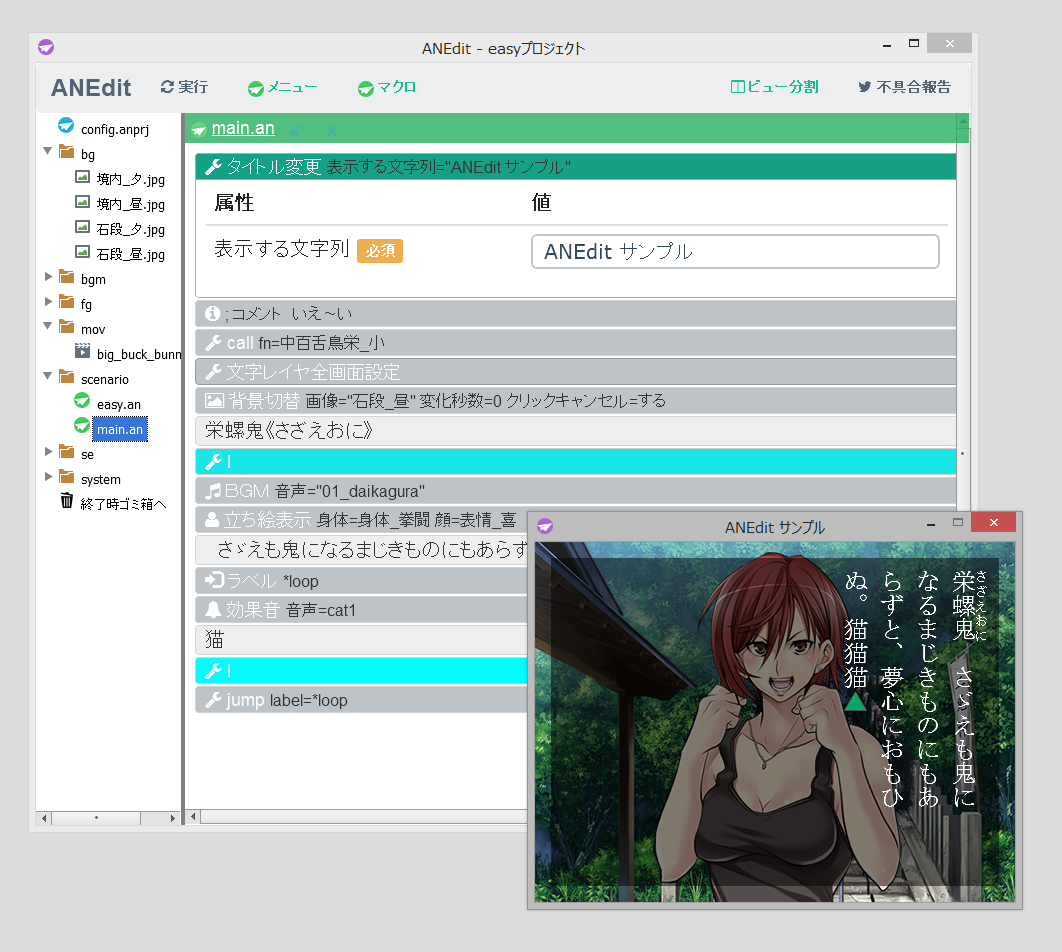Image resolution: width=1062 pixels, height=952 pixels.
Task: Expand the bgm folder
Action: tap(48, 276)
